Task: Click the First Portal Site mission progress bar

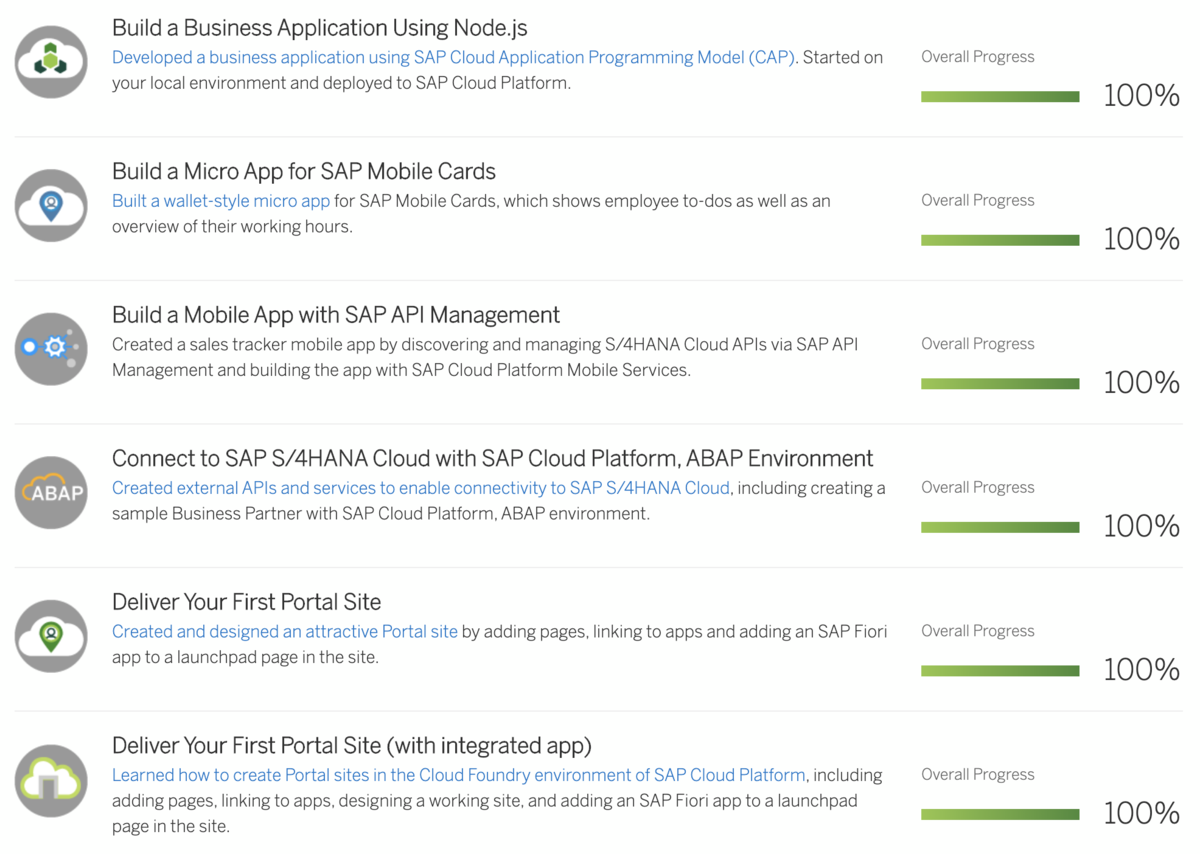Action: click(1000, 671)
